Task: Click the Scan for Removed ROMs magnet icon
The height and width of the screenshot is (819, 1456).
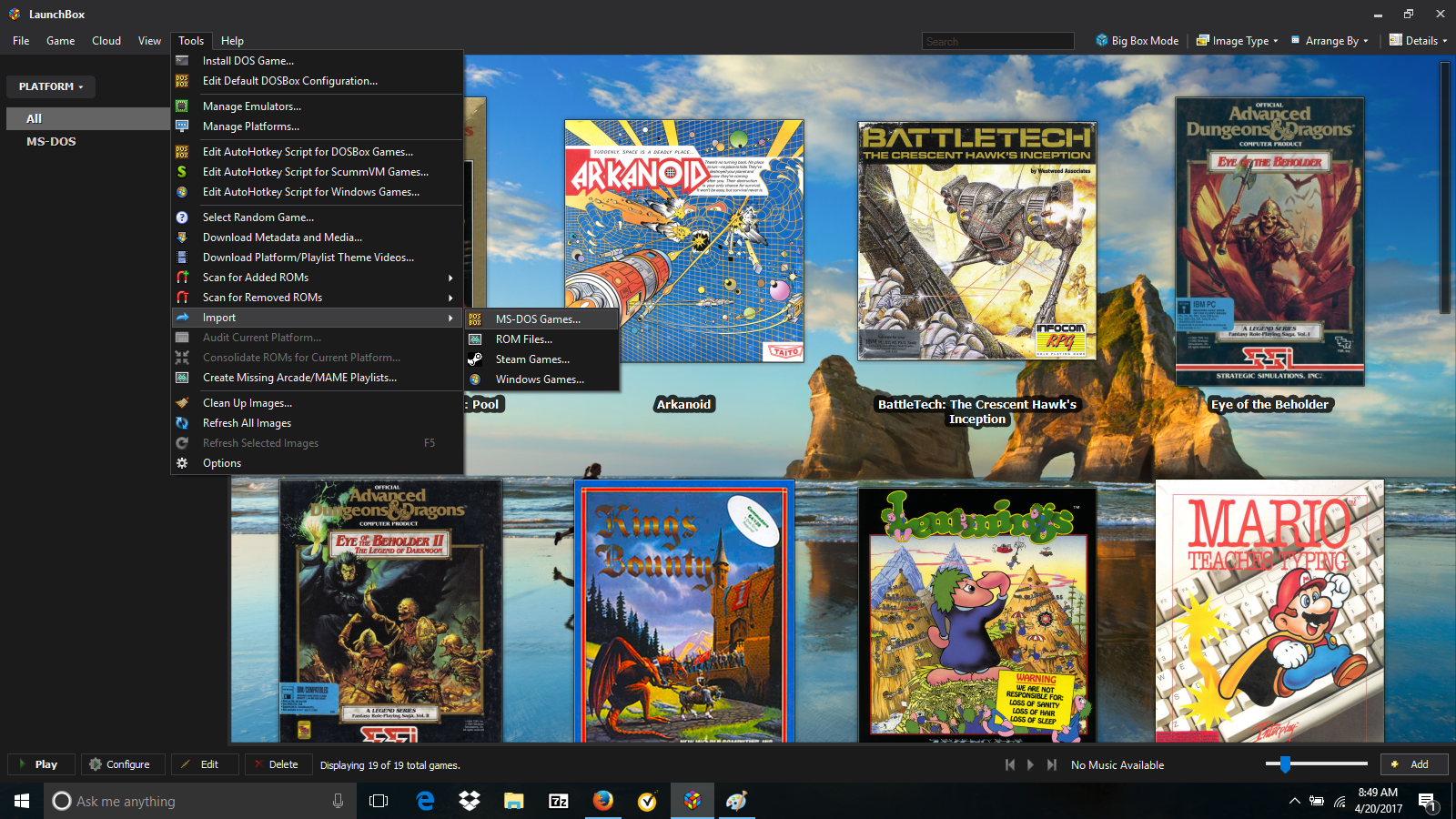Action: 182,298
